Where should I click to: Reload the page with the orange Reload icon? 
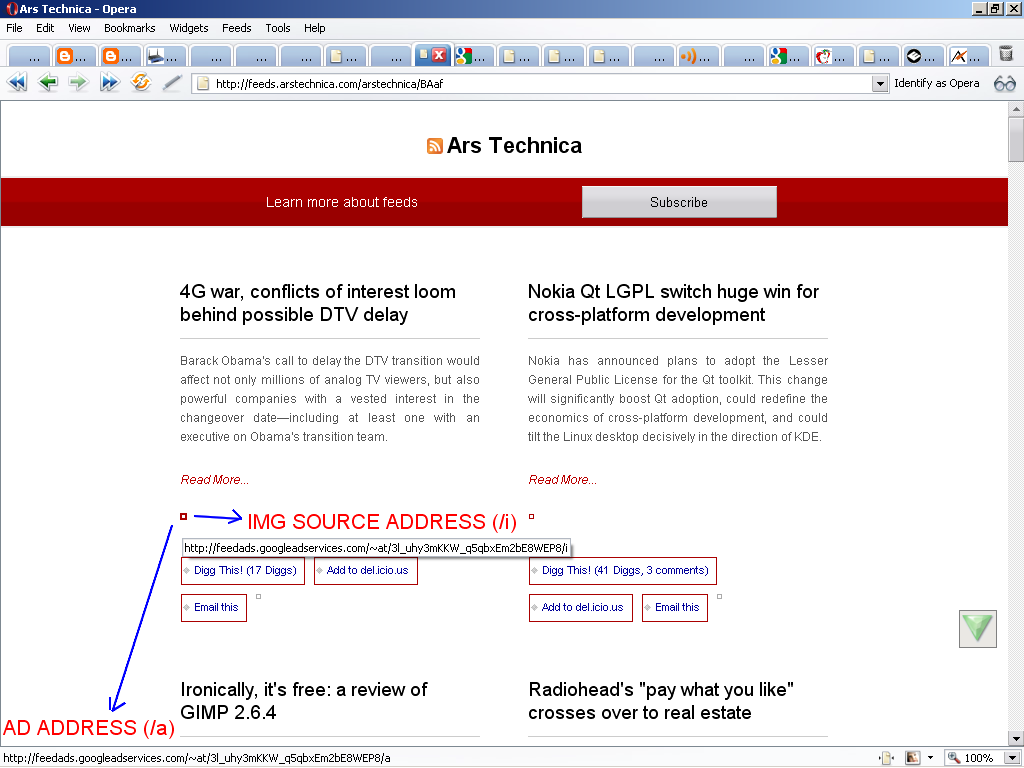tap(140, 83)
